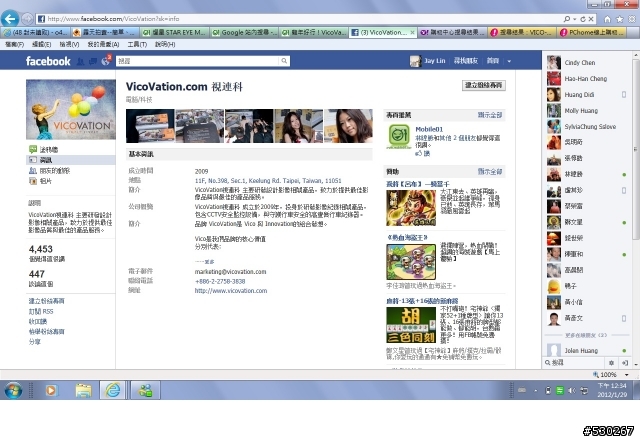Open chat with Molly Huang
This screenshot has width=640, height=439.
tap(586, 111)
